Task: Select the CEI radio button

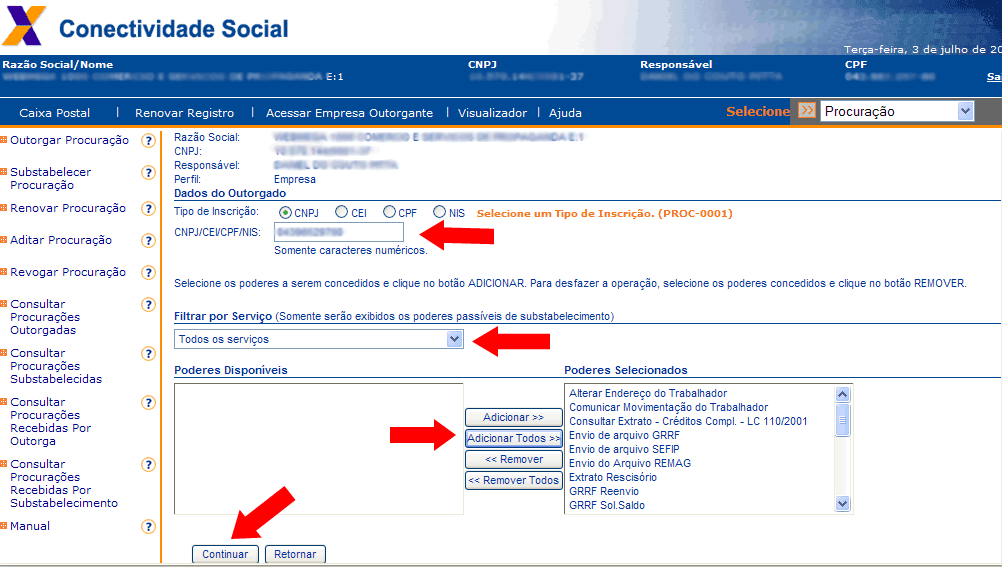Action: (342, 212)
